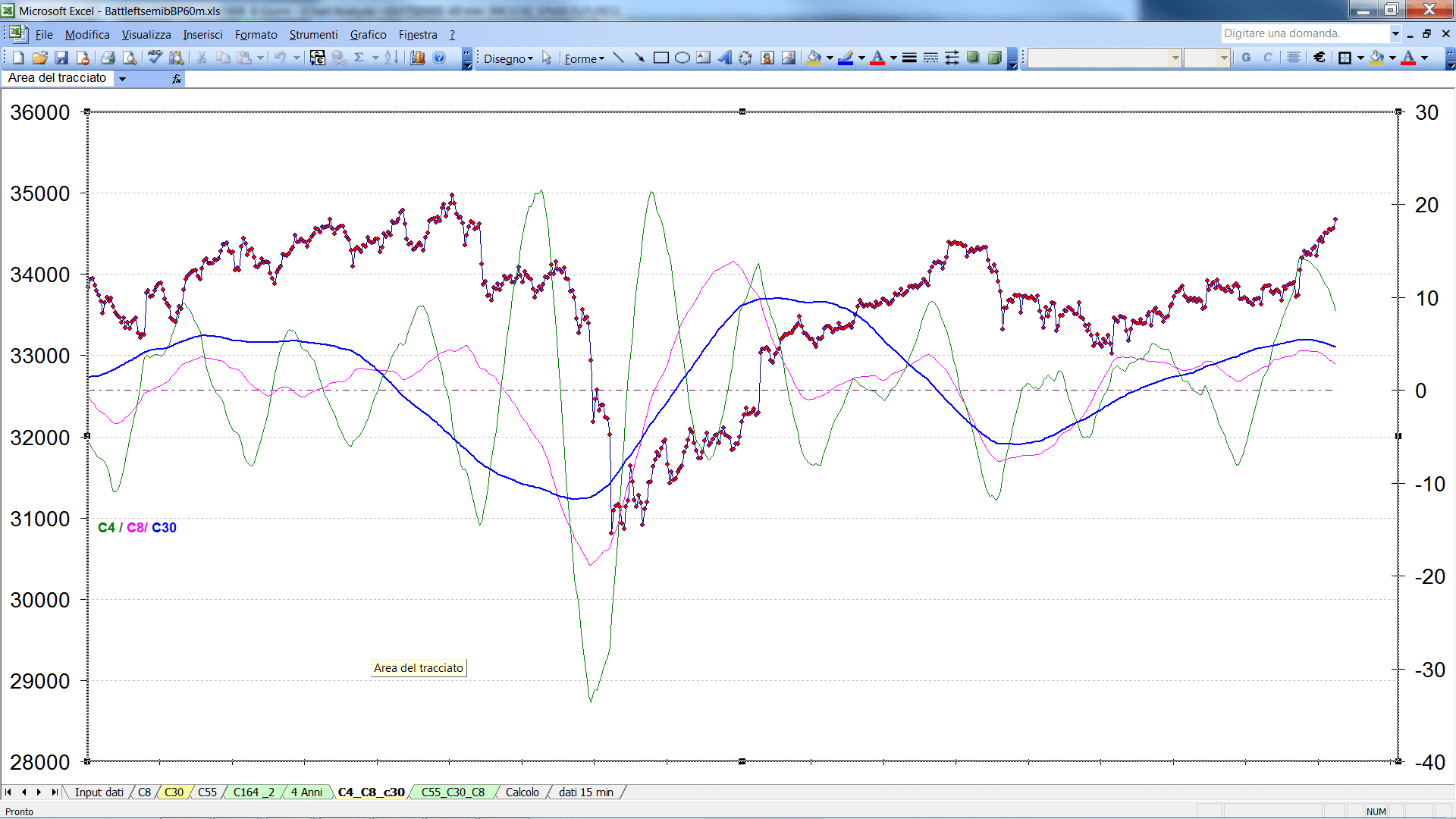Toggle Bold (G) formatting
This screenshot has width=1456, height=819.
(1246, 58)
